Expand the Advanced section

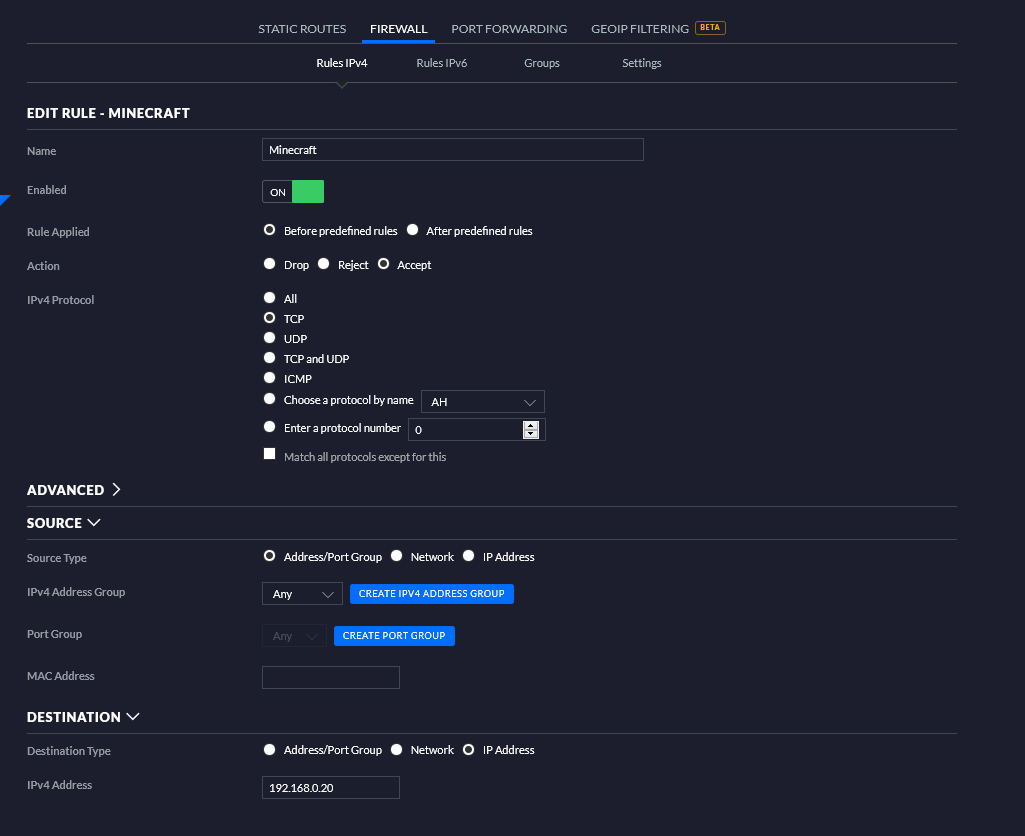[74, 490]
